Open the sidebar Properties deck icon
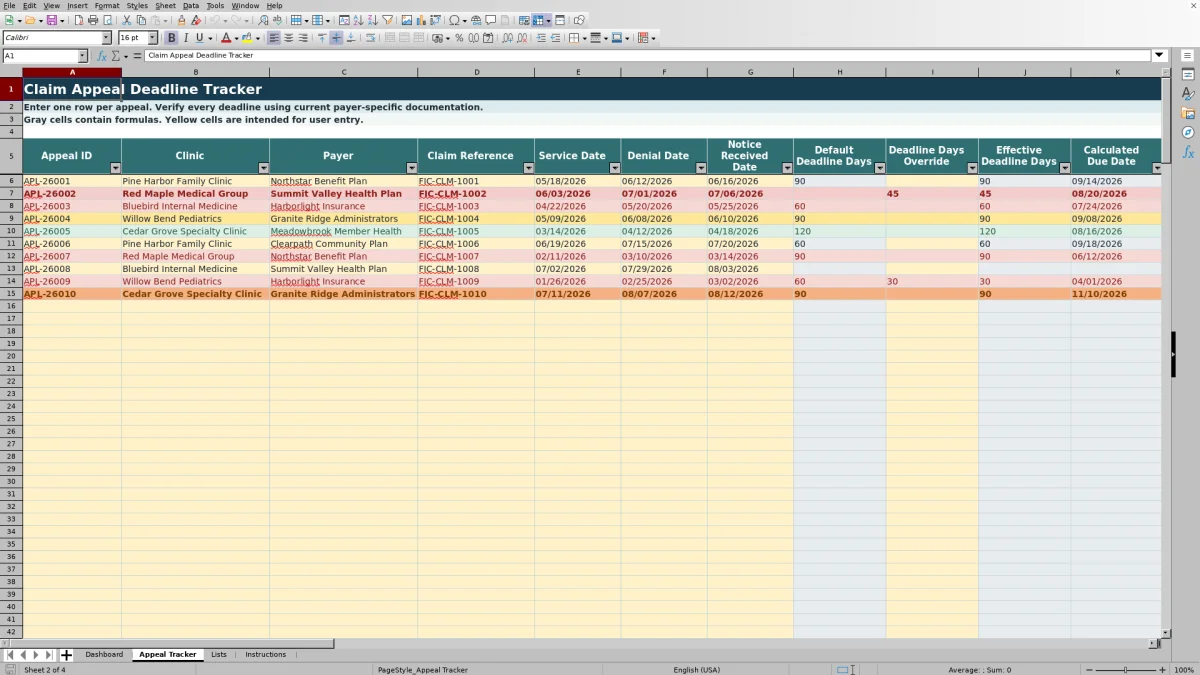Viewport: 1200px width, 675px height. [x=1188, y=75]
